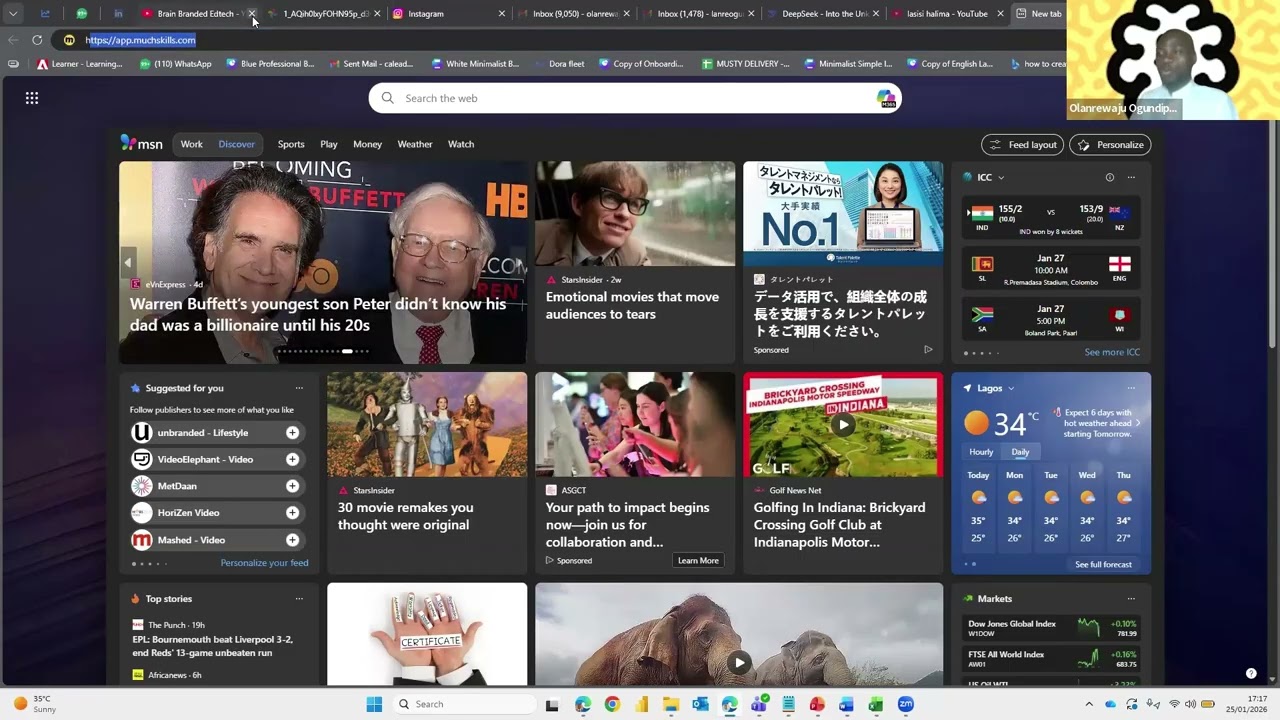Click the ICC card info icon
This screenshot has height=720, width=1280.
(1110, 177)
